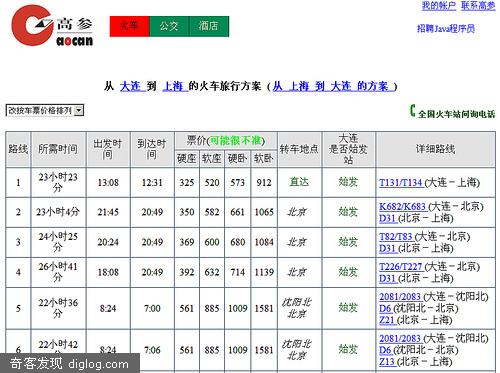Open D31 link in route 4
Screen dimensions: 500x373
coord(387,278)
